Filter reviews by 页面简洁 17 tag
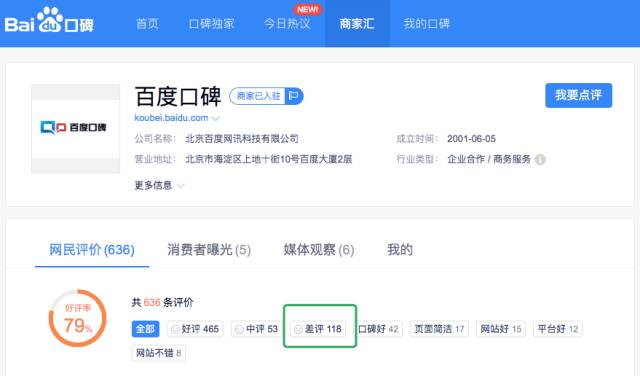Viewport: 640px width, 376px height. [439, 329]
